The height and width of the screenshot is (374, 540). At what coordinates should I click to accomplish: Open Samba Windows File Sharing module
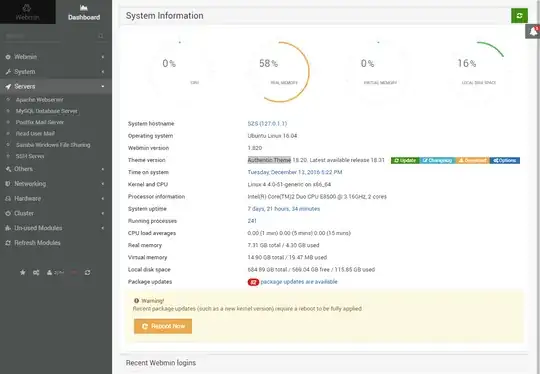(x=53, y=145)
